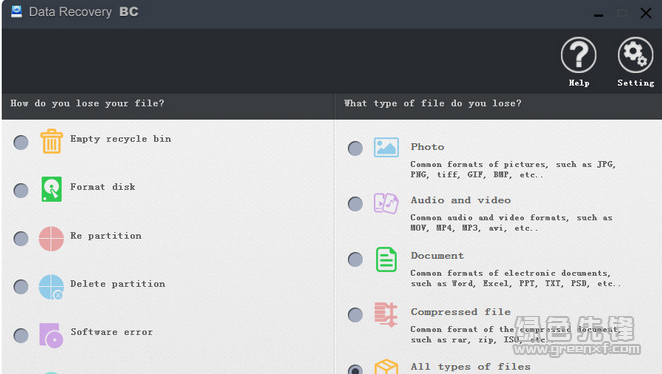Click the 'Document' heading text
662x374 pixels.
click(437, 256)
